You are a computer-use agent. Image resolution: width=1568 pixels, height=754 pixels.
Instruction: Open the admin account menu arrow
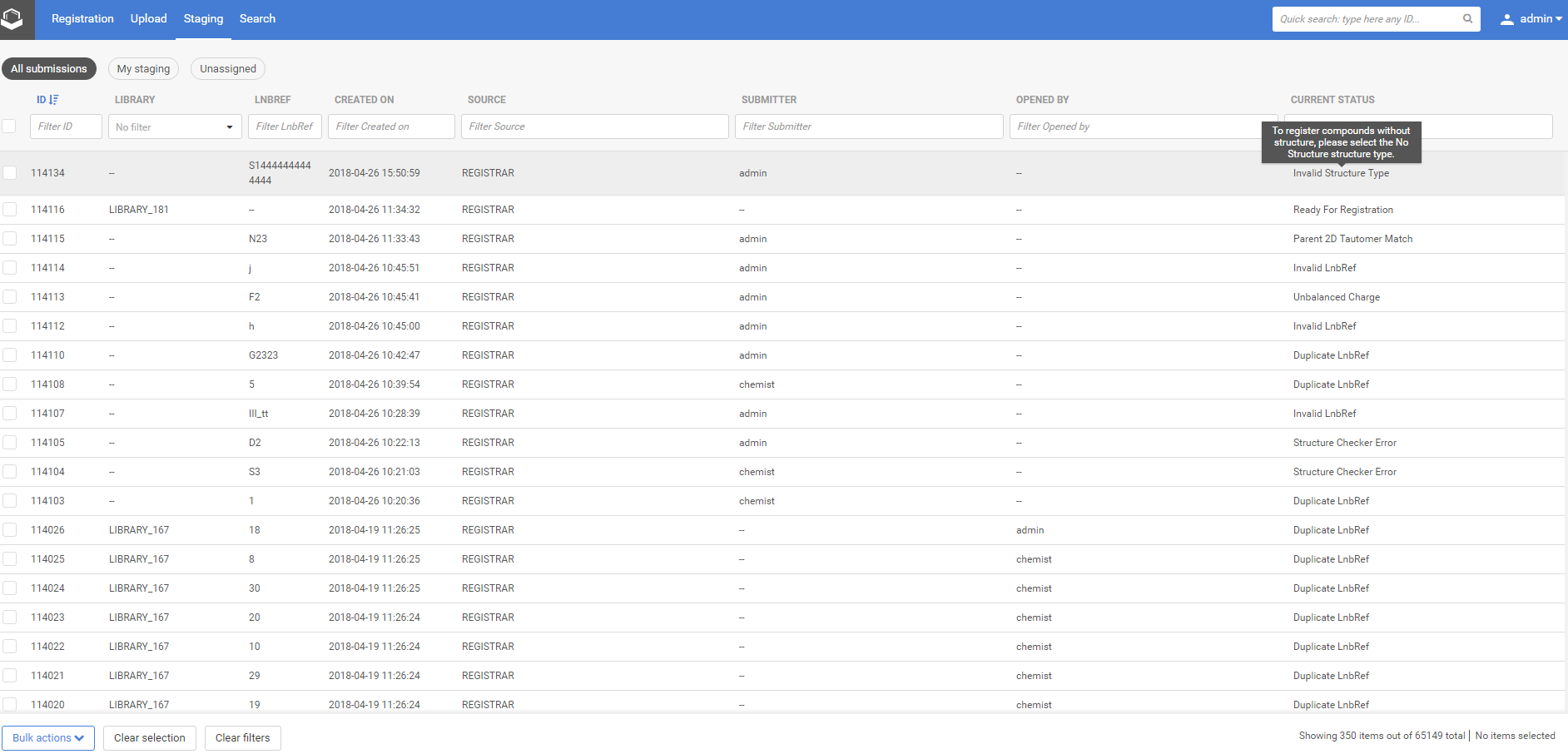pyautogui.click(x=1558, y=19)
